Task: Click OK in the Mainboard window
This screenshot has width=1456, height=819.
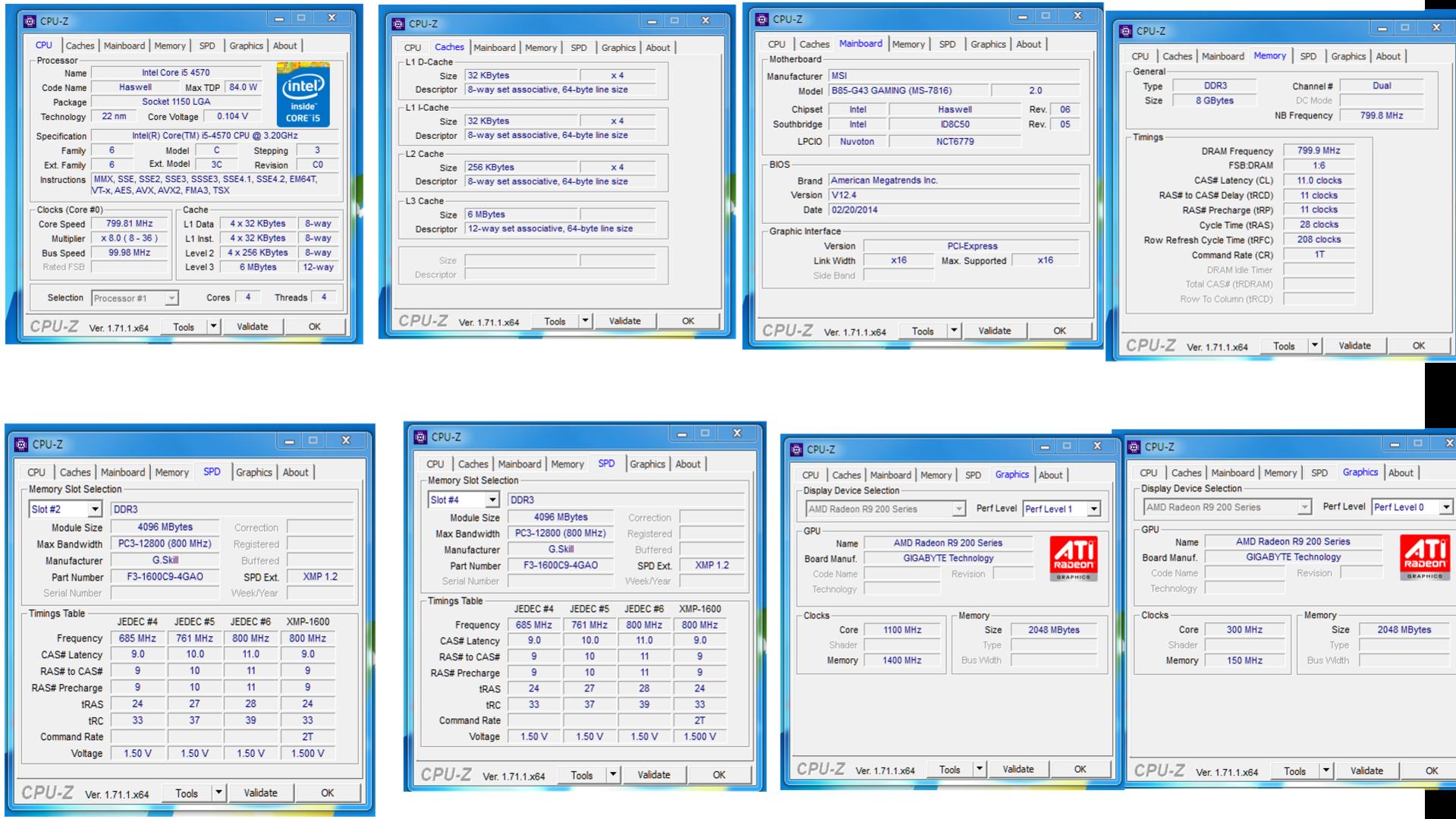Action: click(1059, 330)
